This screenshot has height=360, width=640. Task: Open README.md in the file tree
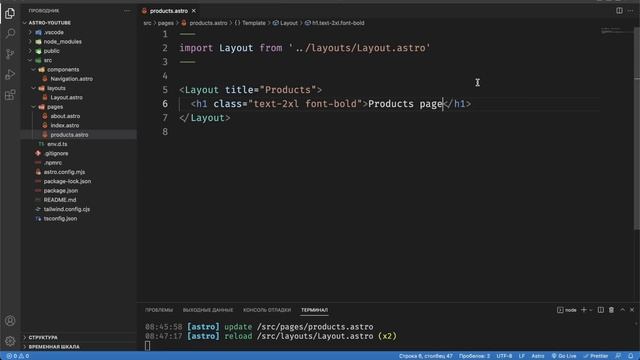pyautogui.click(x=60, y=200)
